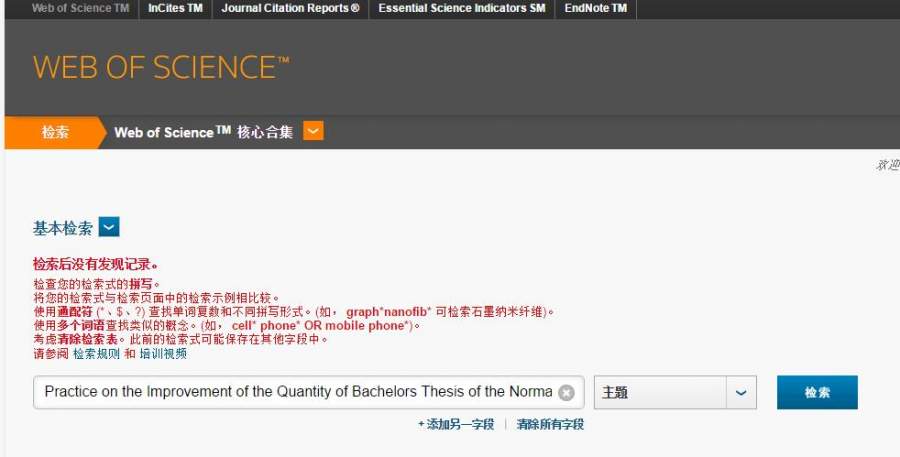Click the bold 通配符 wildcard hint
This screenshot has height=457, width=900.
coord(74,312)
